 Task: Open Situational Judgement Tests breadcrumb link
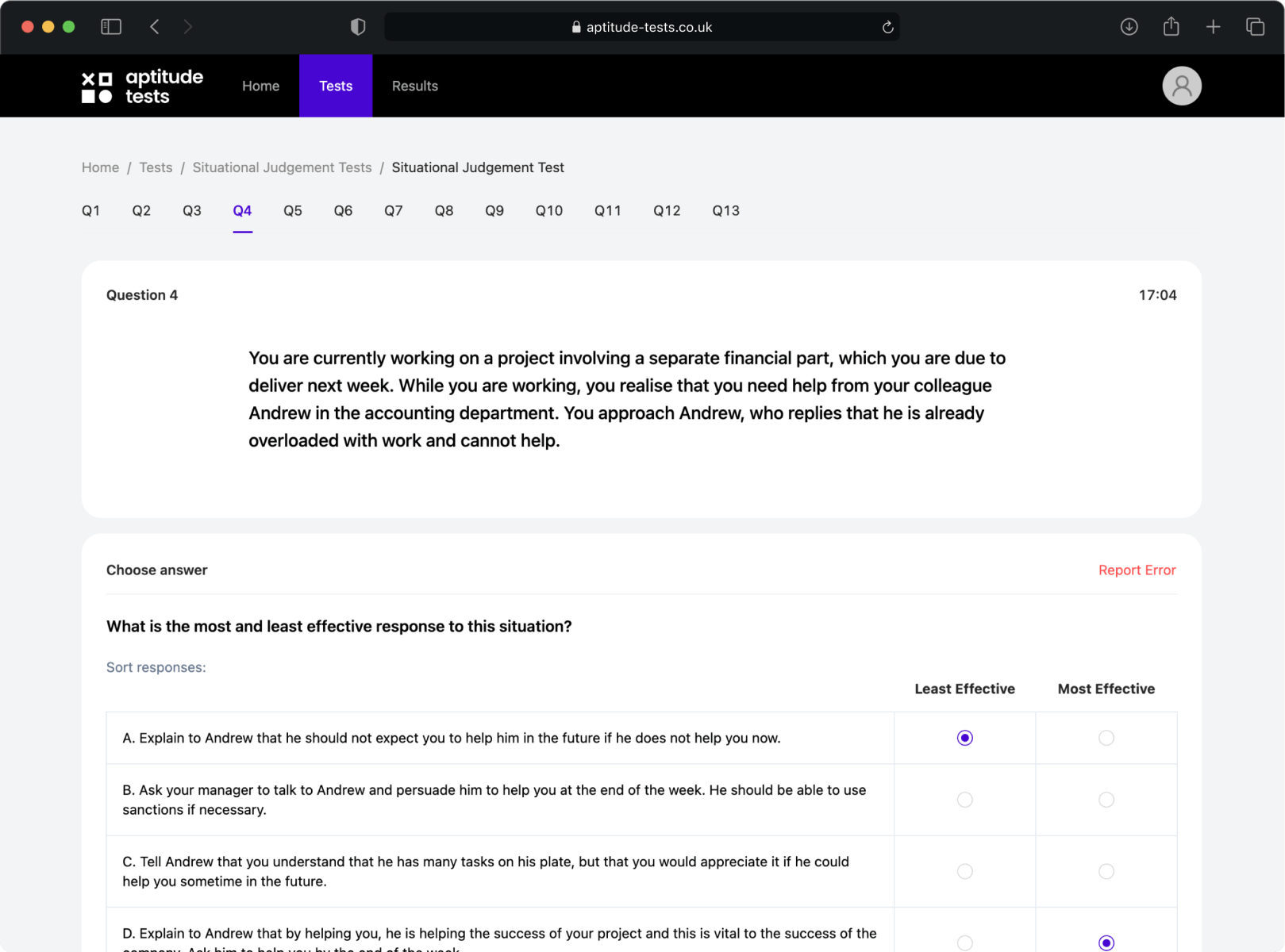coord(282,167)
